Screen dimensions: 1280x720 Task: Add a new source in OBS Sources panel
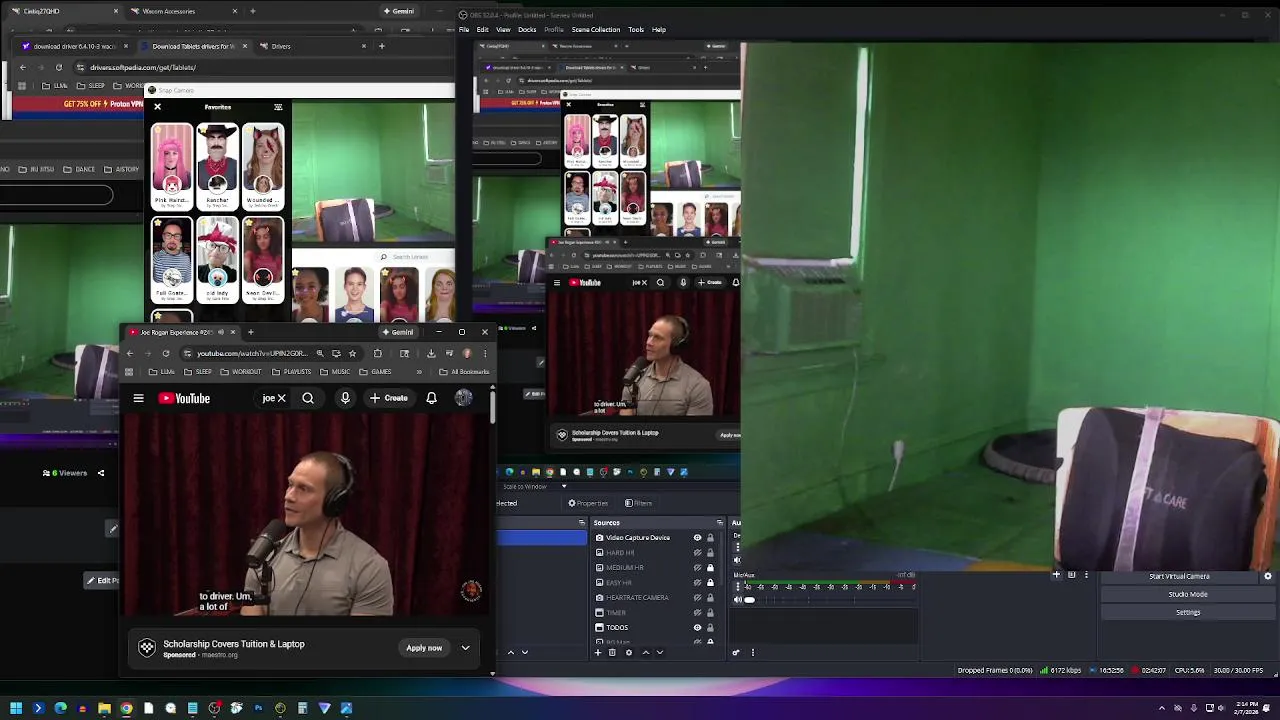point(598,653)
